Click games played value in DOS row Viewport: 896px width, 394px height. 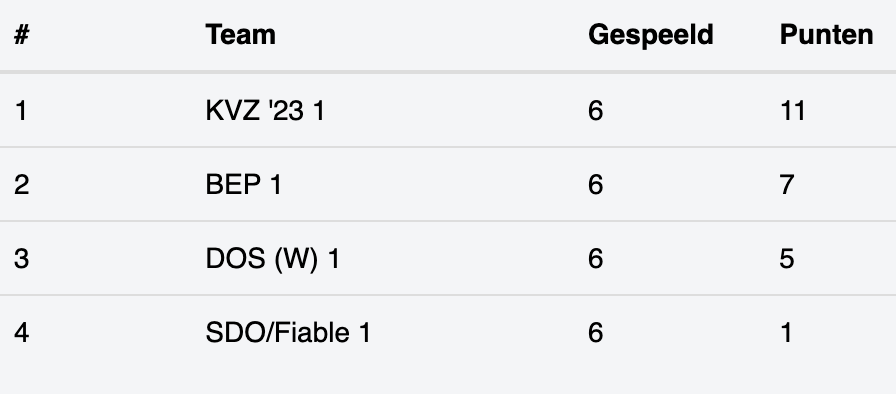pyautogui.click(x=595, y=259)
